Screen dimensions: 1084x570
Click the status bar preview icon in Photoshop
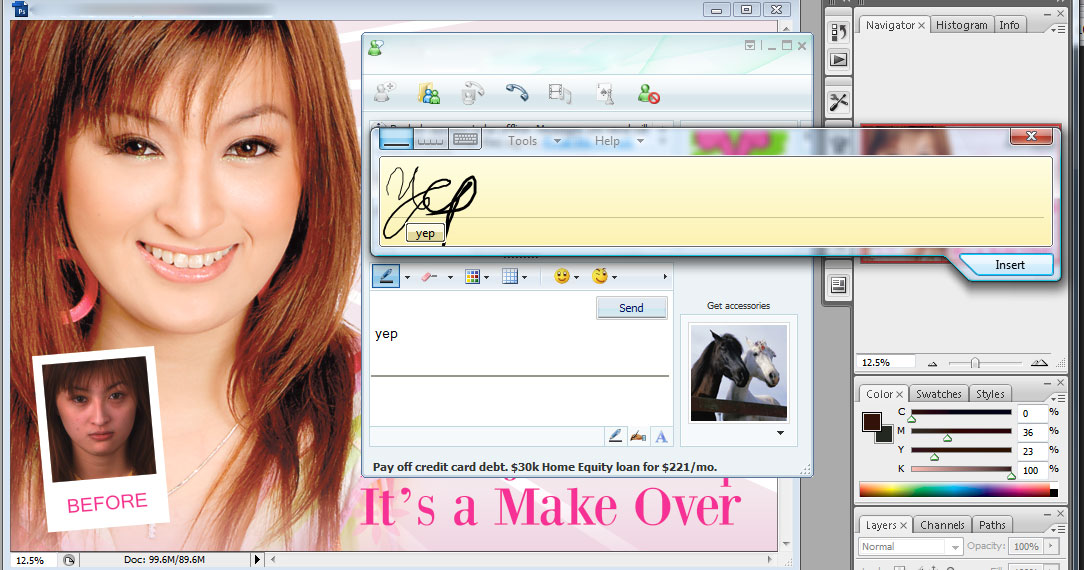(x=68, y=560)
